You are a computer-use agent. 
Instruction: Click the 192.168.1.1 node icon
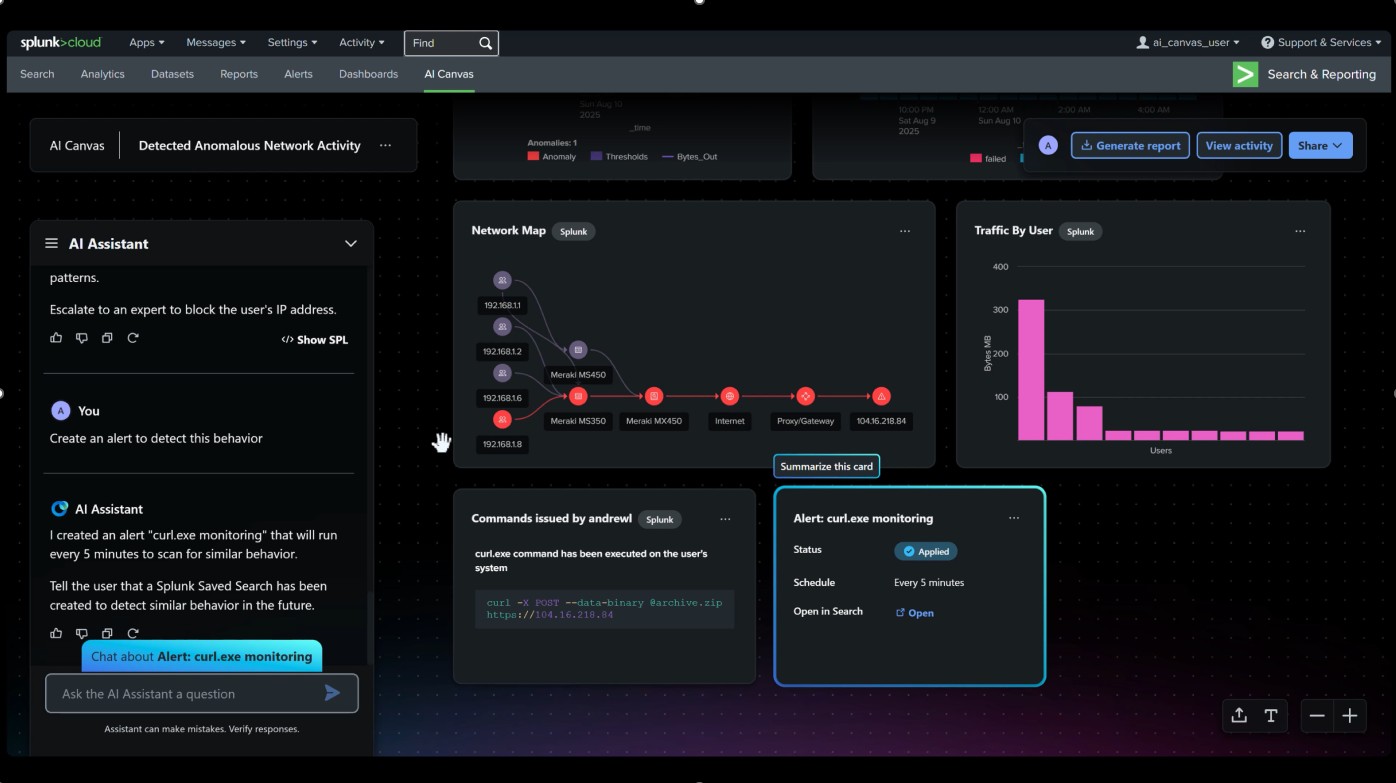pos(502,281)
